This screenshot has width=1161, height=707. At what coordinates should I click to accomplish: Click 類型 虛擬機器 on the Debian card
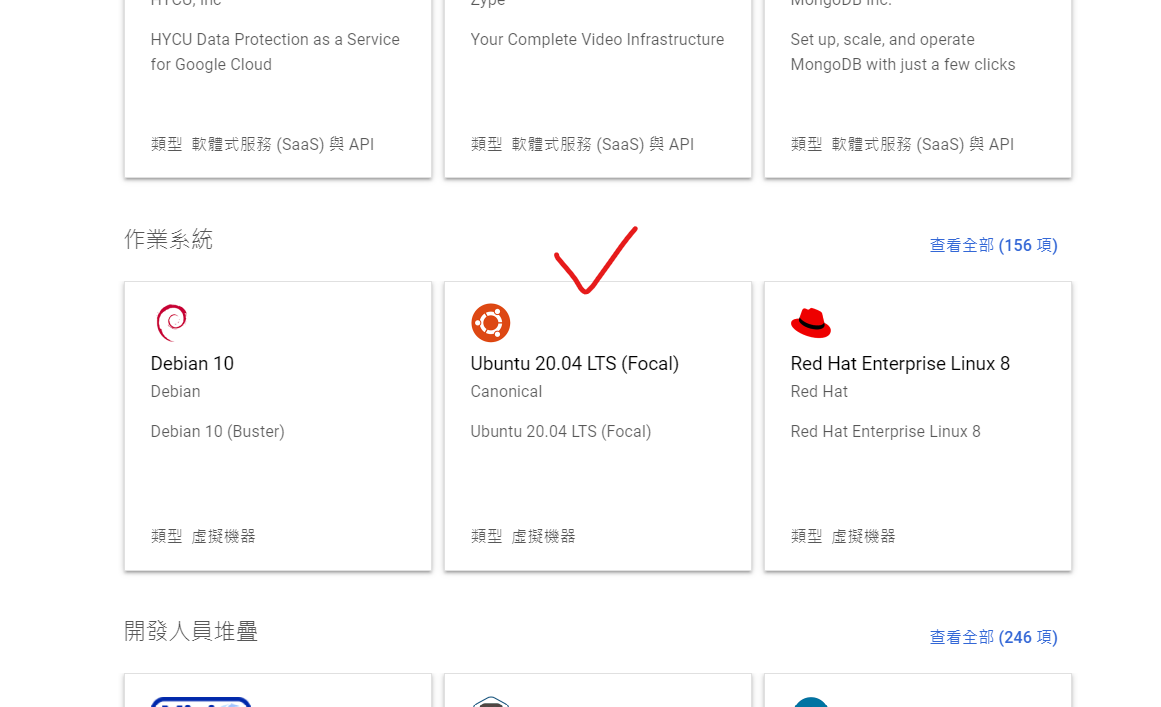[x=203, y=536]
